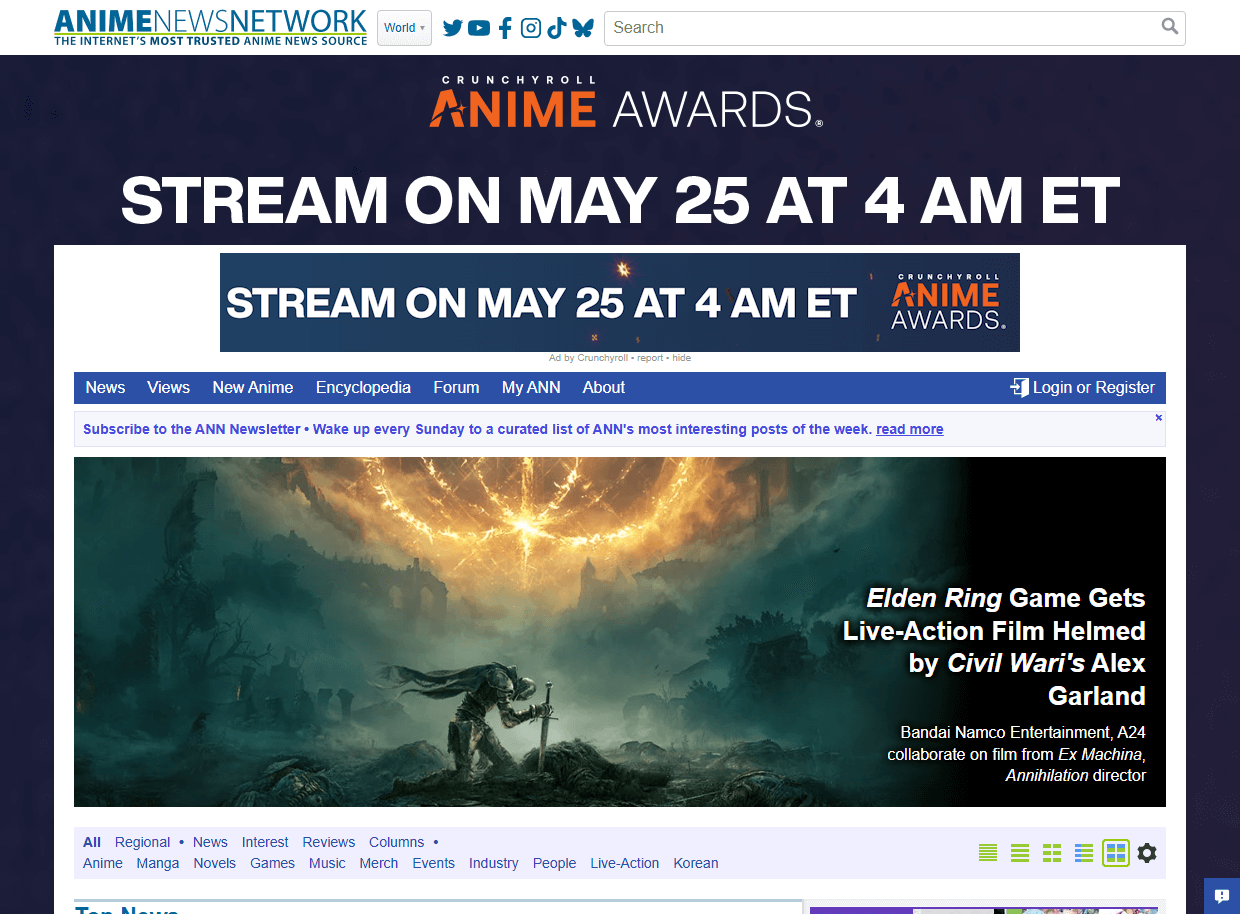Click the Crunchyroll Anime Awards header logo
Screen dimensions: 1240x914
[626, 102]
